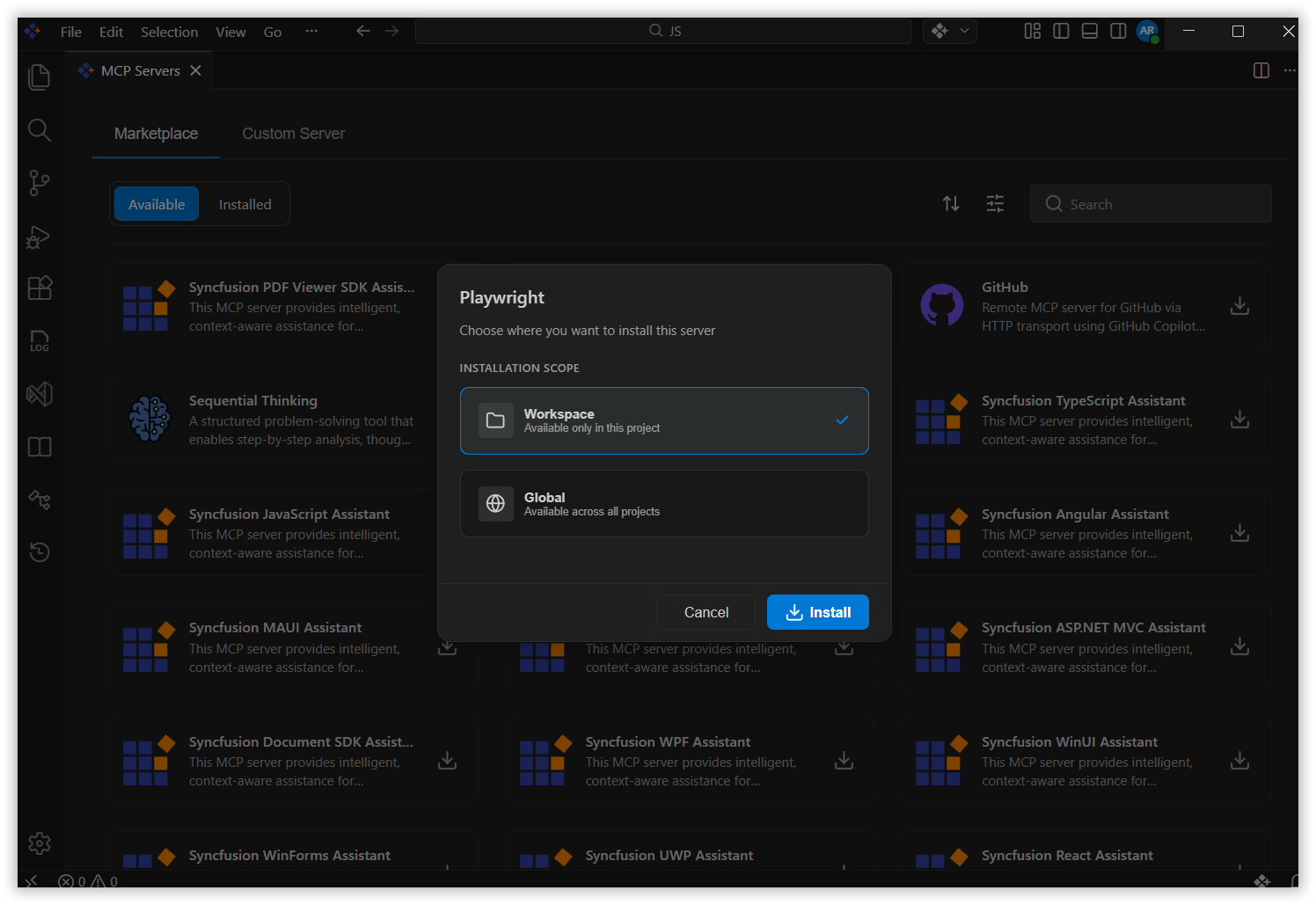Open the history clock icon in activity bar
The width and height of the screenshot is (1316, 905).
[x=40, y=552]
